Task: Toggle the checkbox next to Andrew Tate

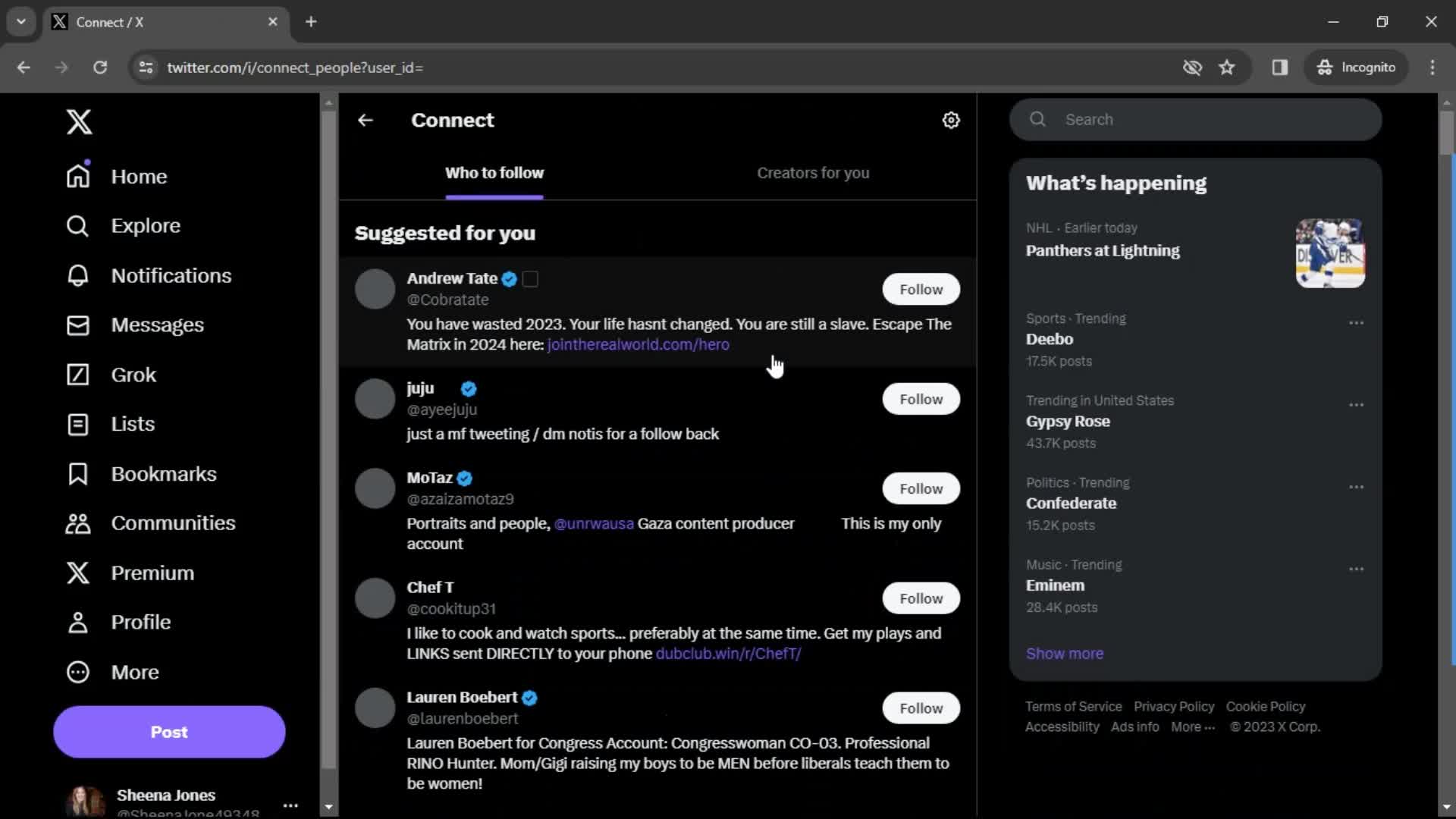Action: click(x=531, y=278)
